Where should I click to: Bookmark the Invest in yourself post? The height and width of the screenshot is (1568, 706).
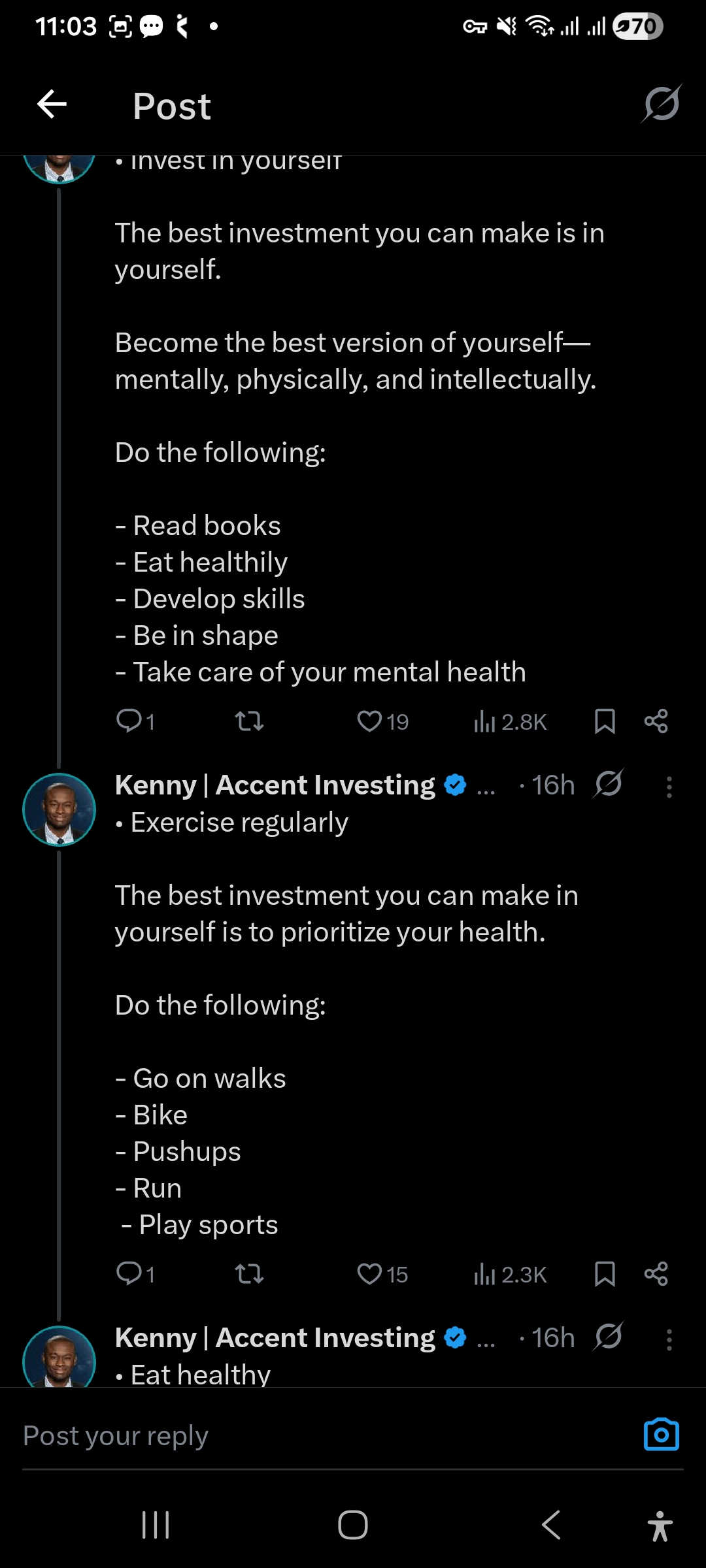tap(605, 721)
